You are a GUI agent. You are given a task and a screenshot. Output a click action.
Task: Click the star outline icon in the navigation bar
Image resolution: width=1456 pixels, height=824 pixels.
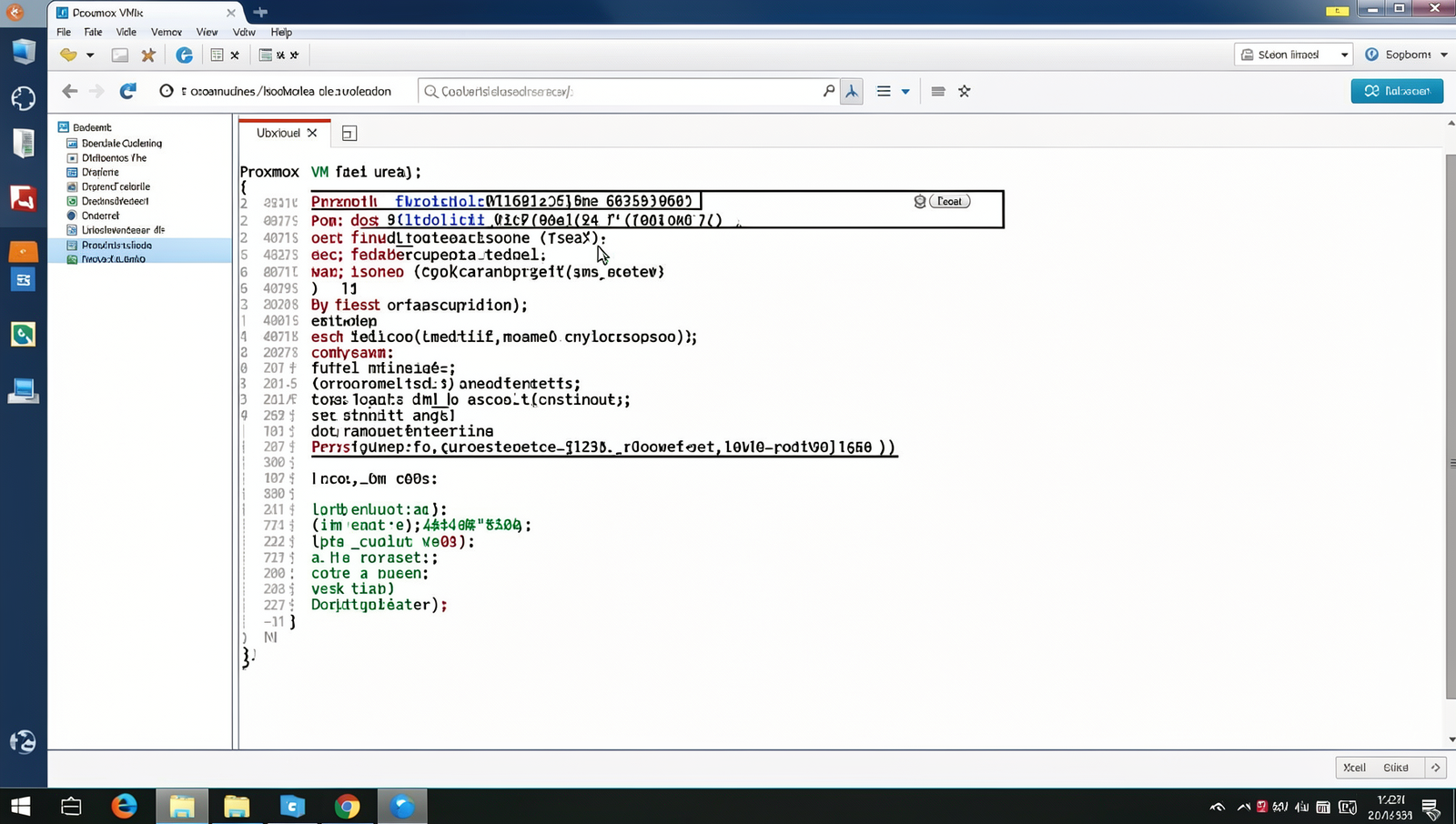[x=965, y=91]
